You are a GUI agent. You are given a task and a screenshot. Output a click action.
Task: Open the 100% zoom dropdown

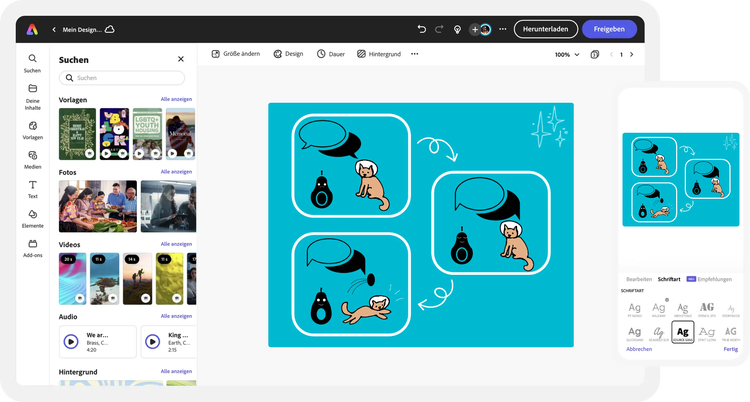[x=567, y=55]
